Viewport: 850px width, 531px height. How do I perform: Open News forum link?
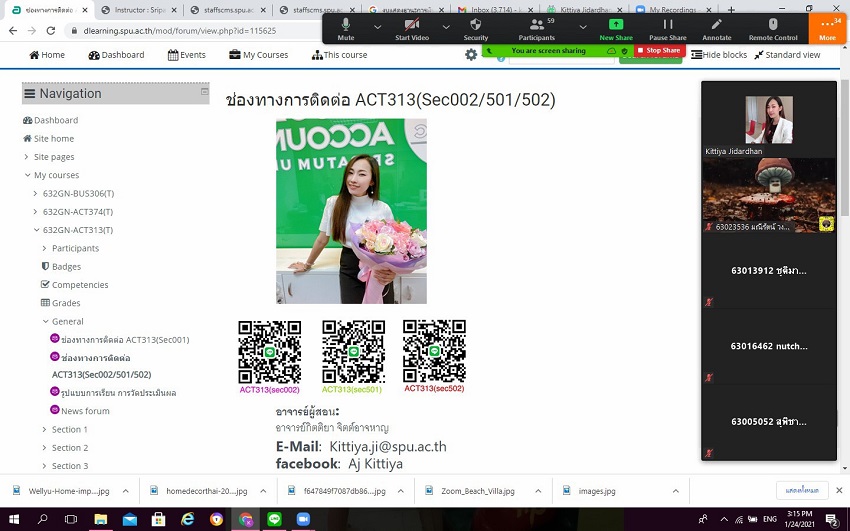[80, 411]
